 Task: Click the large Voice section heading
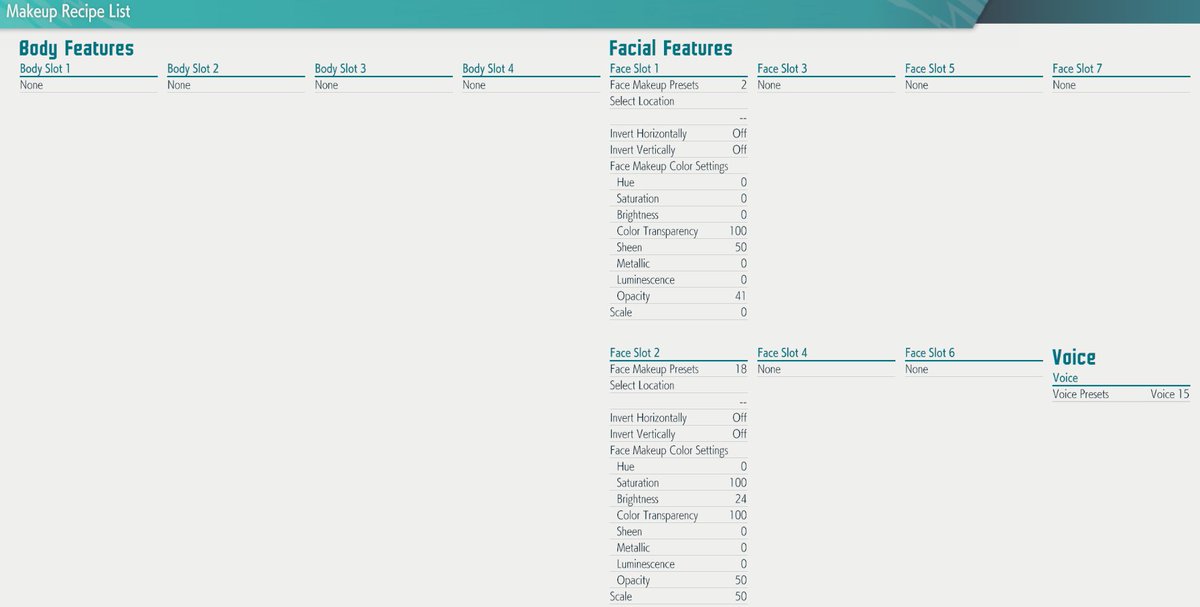(x=1074, y=357)
